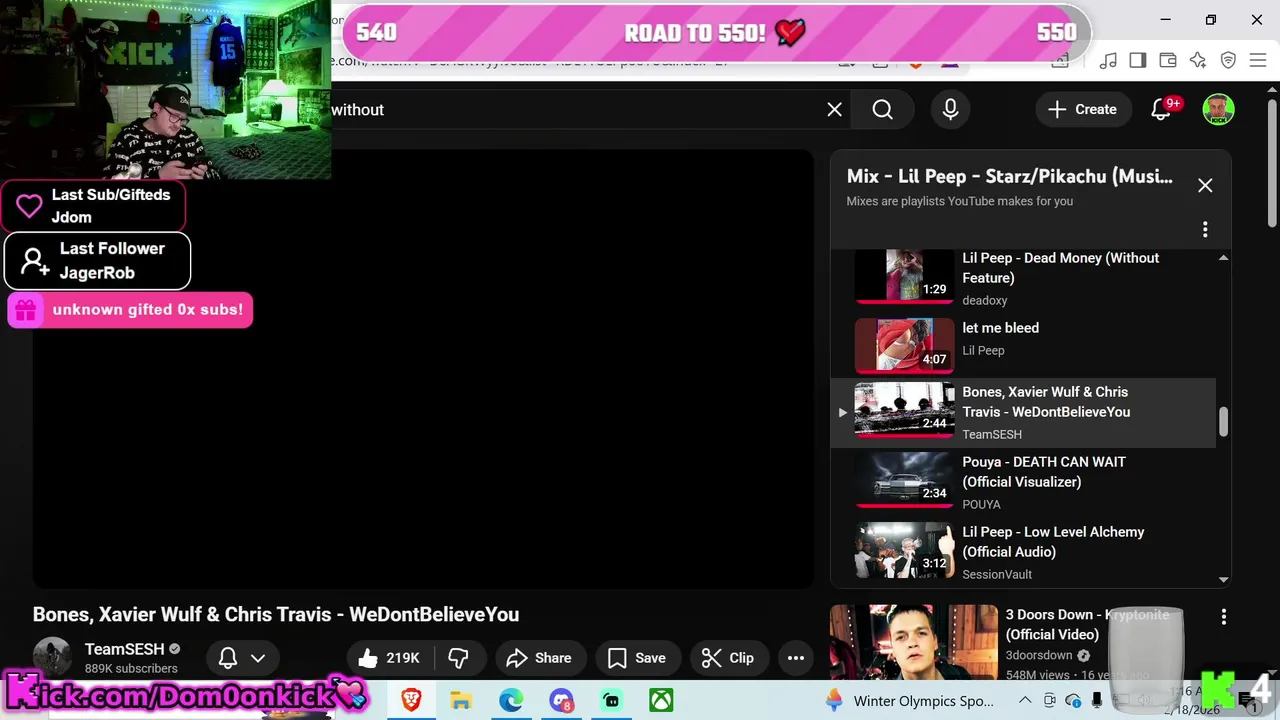Open File Explorer from the taskbar
The width and height of the screenshot is (1280, 720).
click(461, 700)
